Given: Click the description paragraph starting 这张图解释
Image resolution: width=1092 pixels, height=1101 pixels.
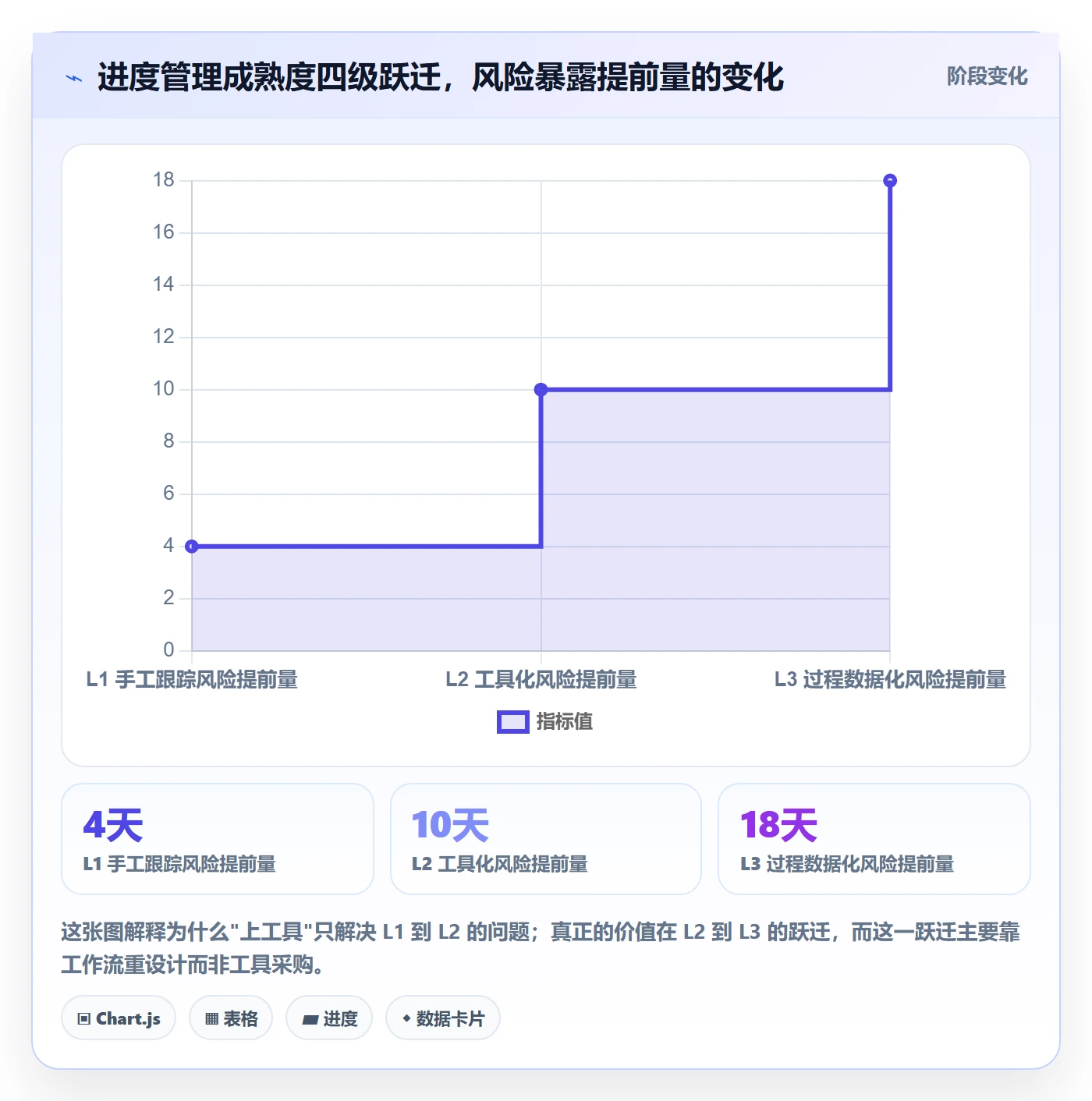Looking at the screenshot, I should pos(541,948).
